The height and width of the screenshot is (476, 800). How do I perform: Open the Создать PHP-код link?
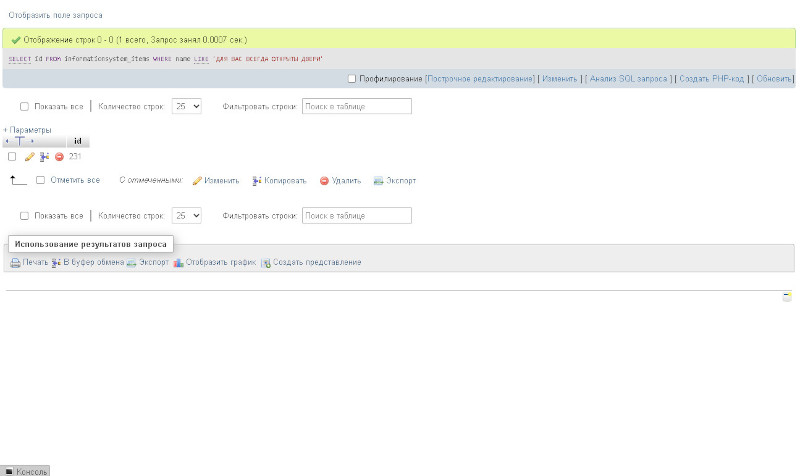(x=711, y=79)
